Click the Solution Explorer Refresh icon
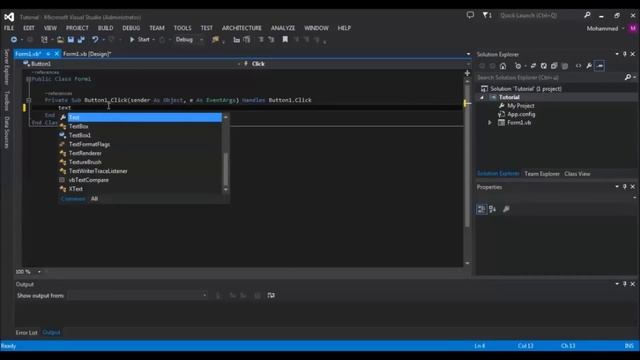 coord(544,66)
